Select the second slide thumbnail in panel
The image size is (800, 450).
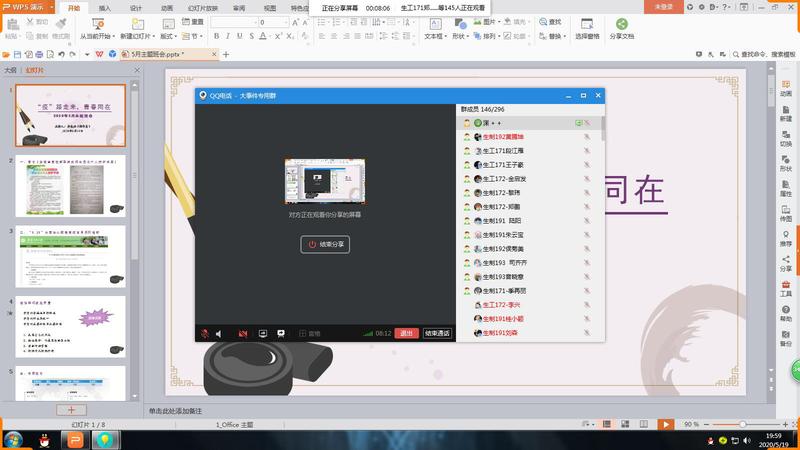70,185
